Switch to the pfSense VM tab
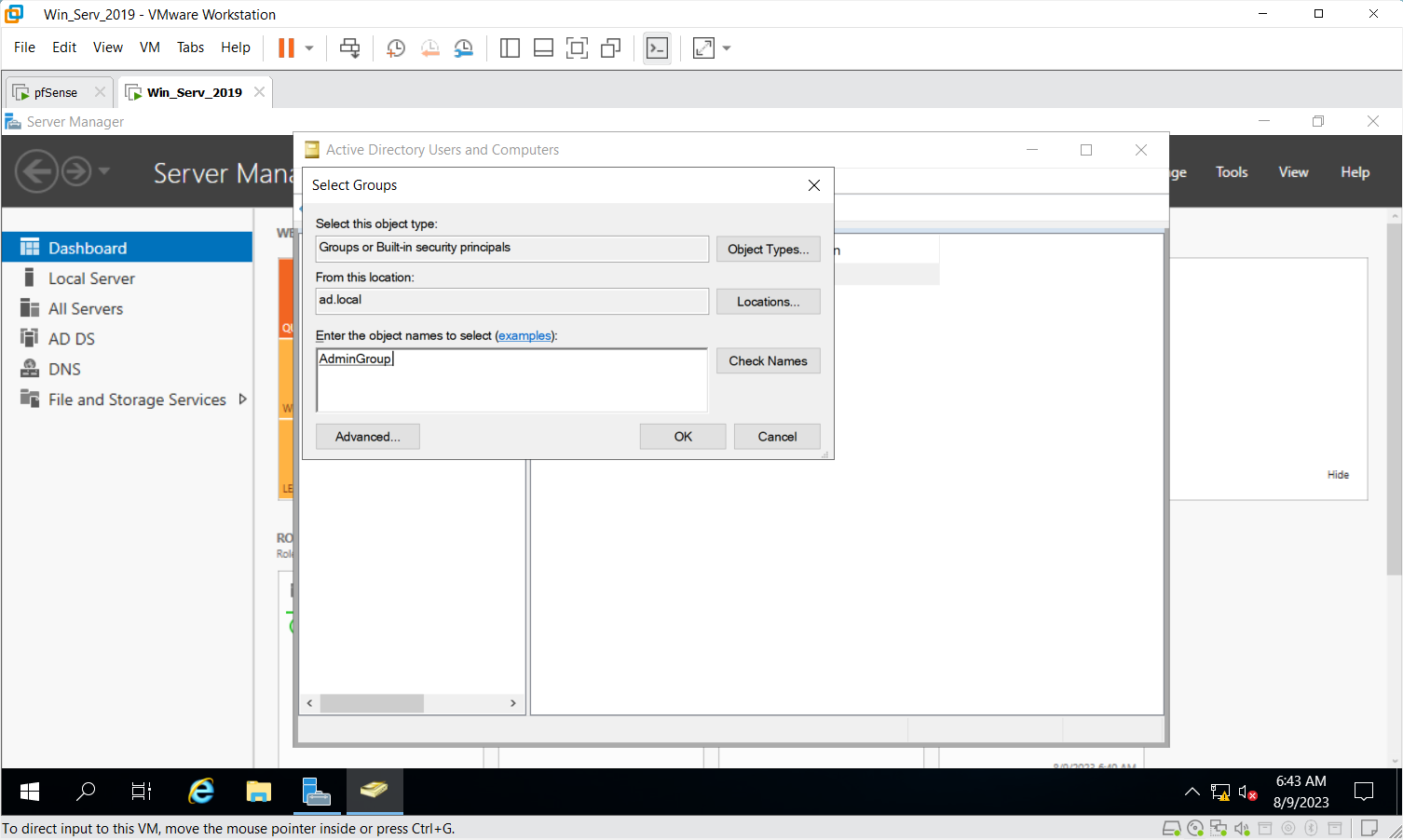 click(55, 92)
